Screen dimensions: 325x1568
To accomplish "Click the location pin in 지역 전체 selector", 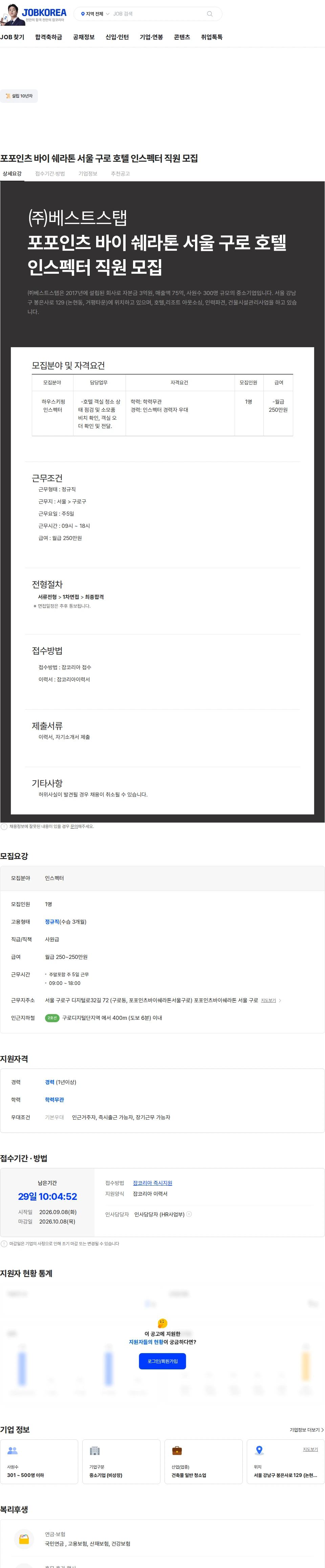I will click(x=83, y=14).
